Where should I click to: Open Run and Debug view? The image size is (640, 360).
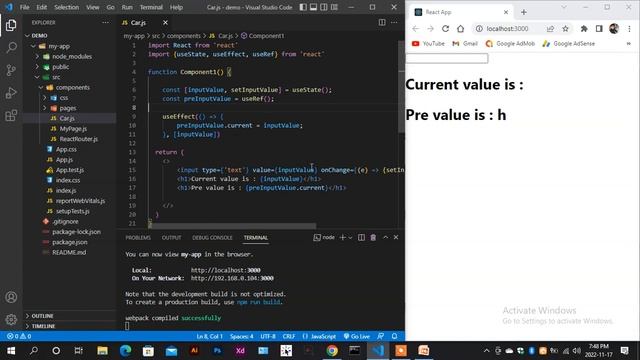(11, 93)
